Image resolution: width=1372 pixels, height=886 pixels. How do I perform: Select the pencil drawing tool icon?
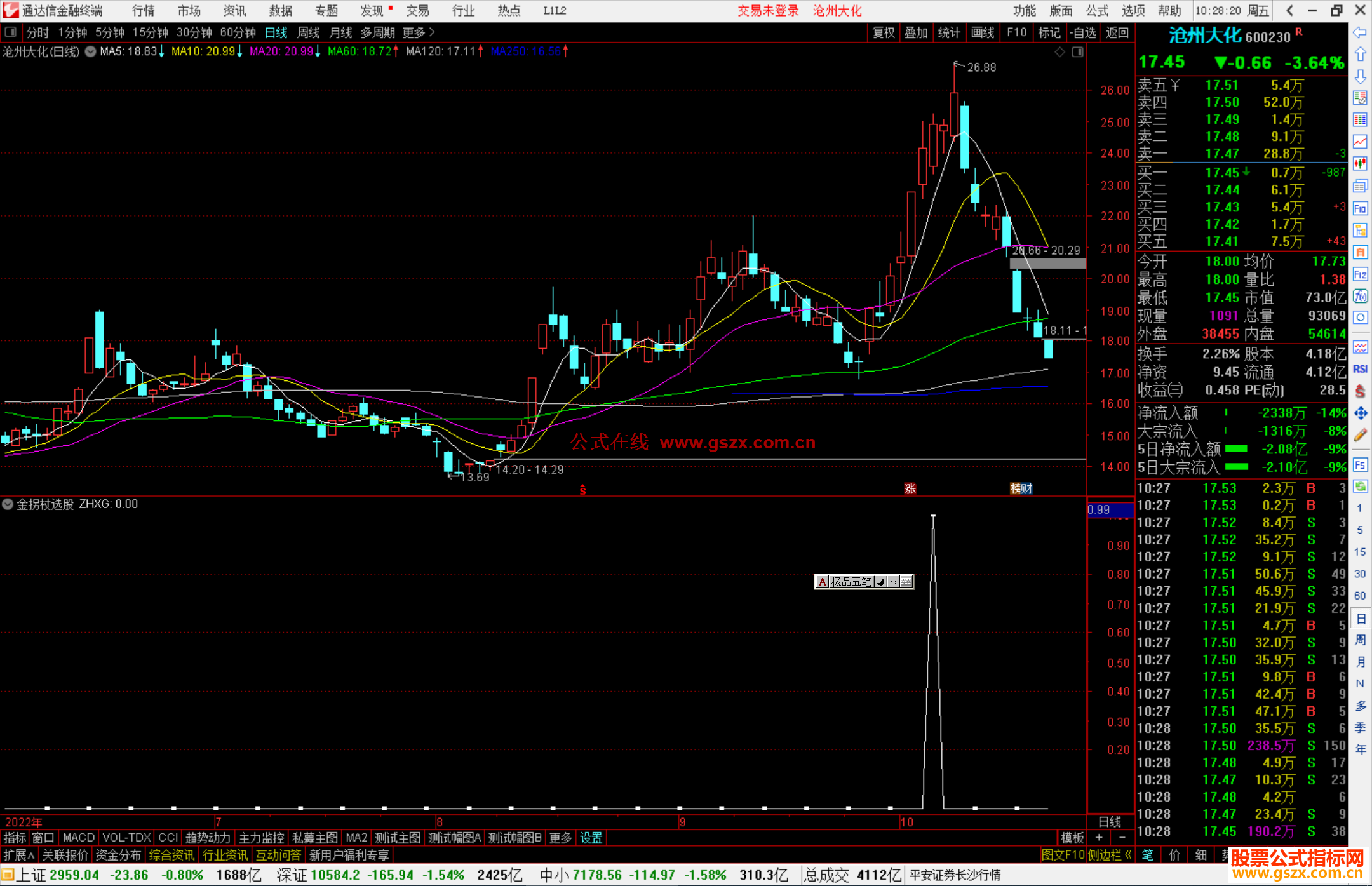(1360, 436)
